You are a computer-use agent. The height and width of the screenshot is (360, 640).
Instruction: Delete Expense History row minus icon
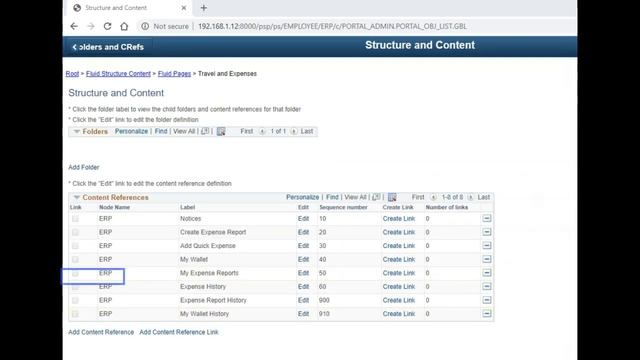(x=487, y=286)
